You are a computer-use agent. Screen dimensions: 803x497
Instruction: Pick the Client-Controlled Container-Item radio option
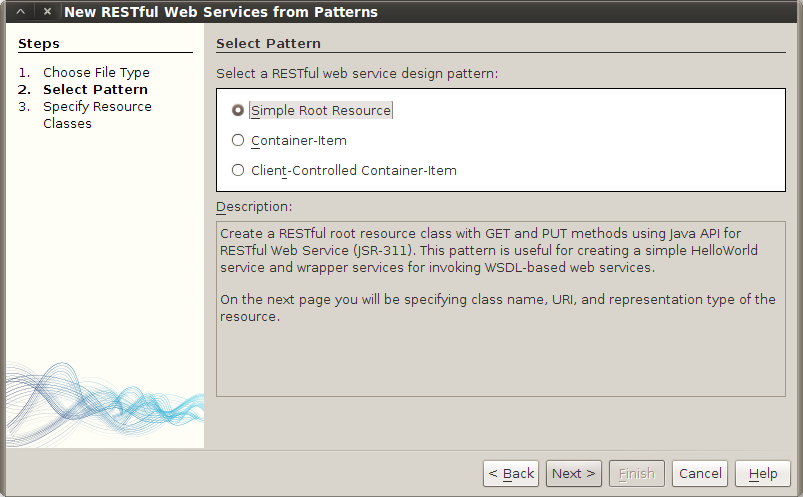coord(238,171)
